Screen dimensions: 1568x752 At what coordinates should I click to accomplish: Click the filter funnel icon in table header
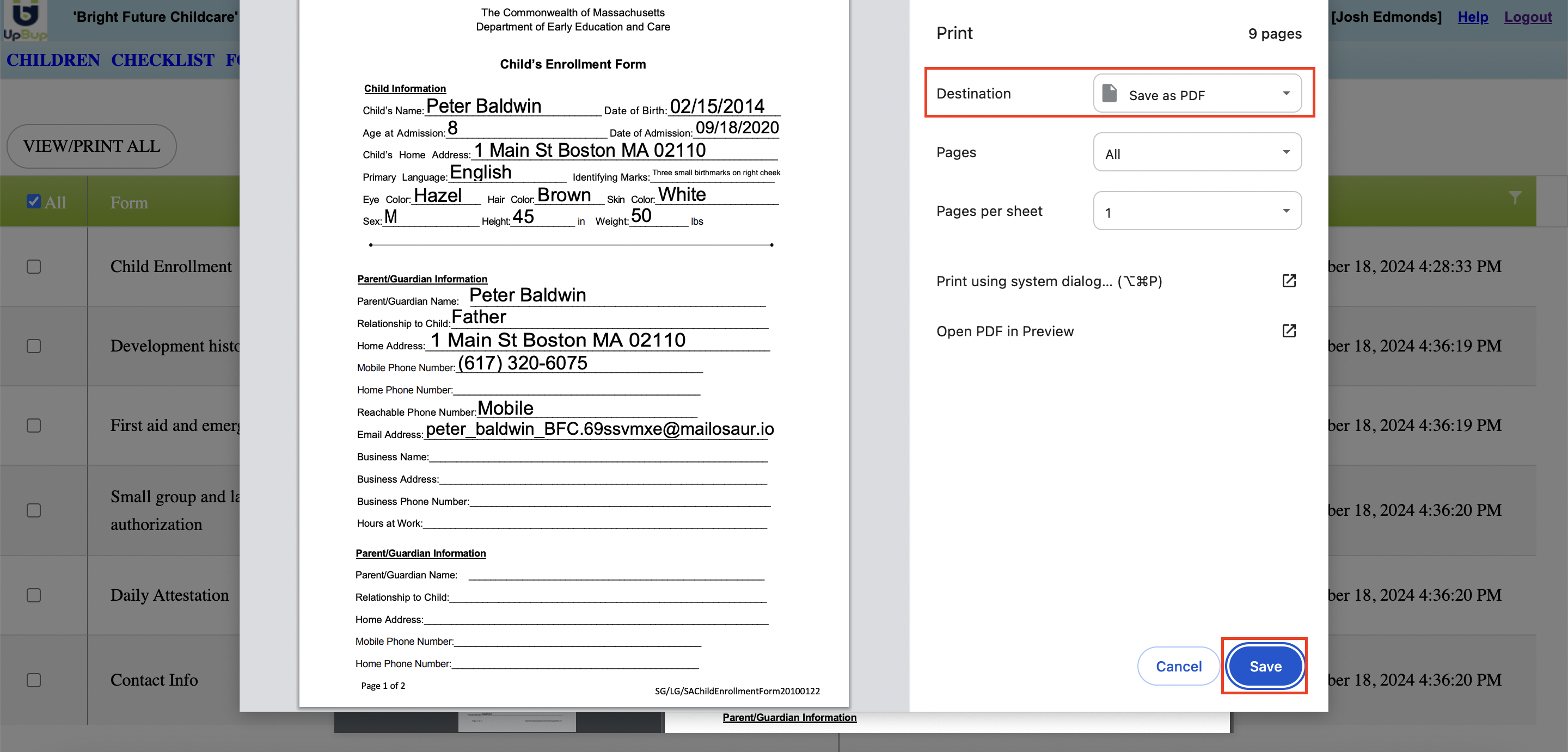[1515, 198]
